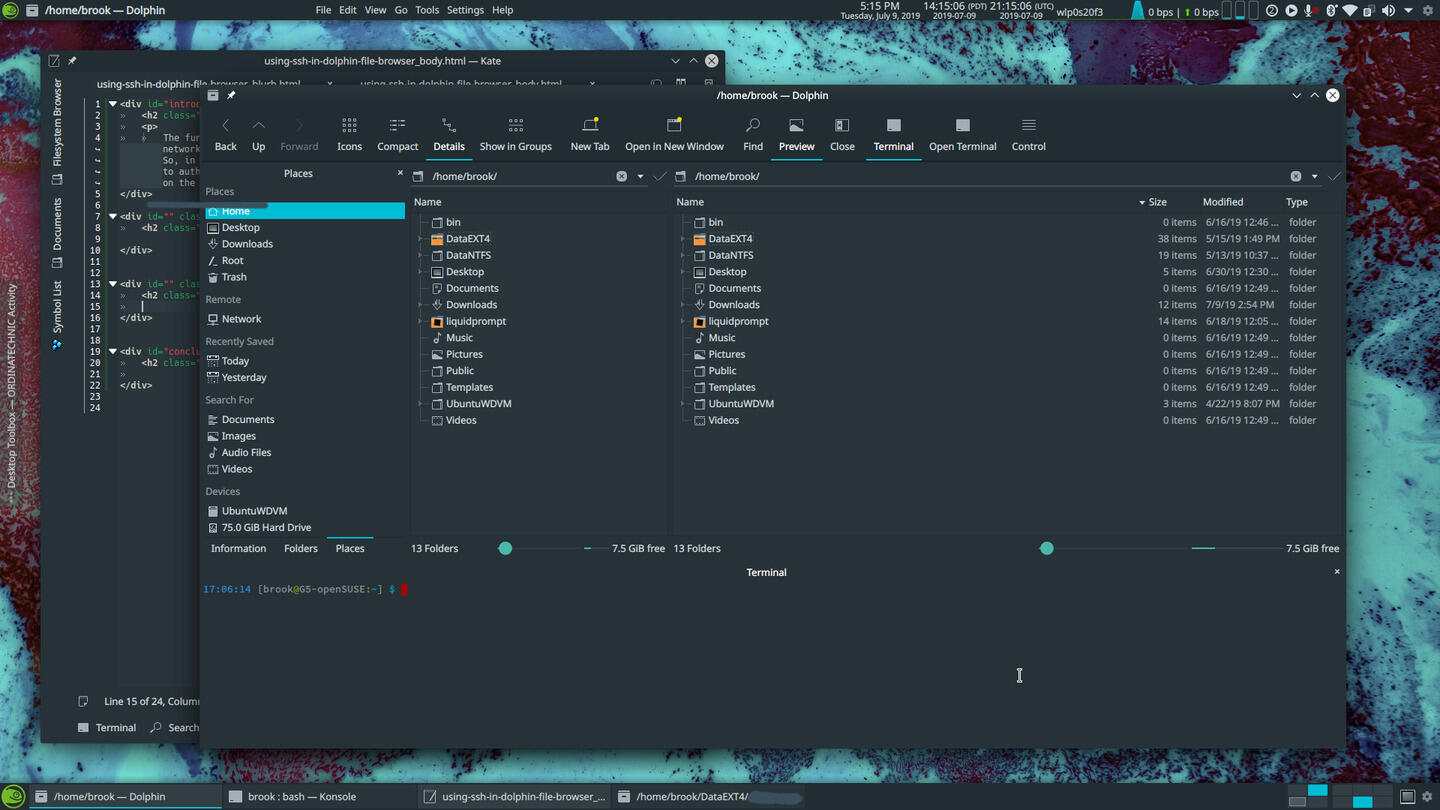Close the split view pane

click(x=842, y=133)
